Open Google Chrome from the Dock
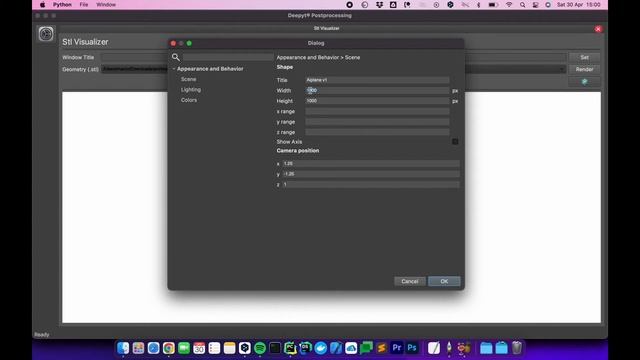640x360 pixels. (x=169, y=348)
